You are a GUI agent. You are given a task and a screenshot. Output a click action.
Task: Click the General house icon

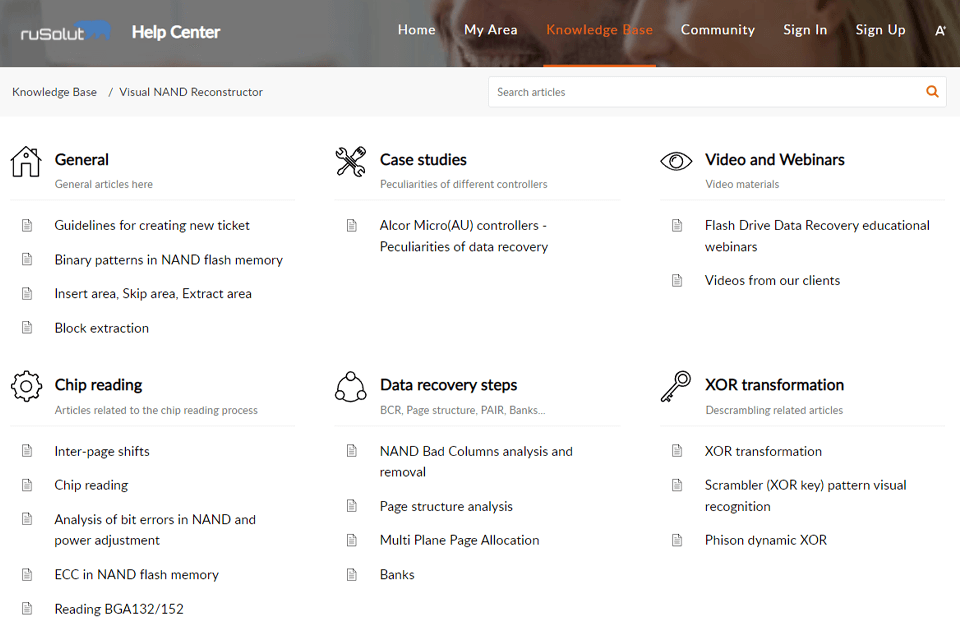point(26,162)
